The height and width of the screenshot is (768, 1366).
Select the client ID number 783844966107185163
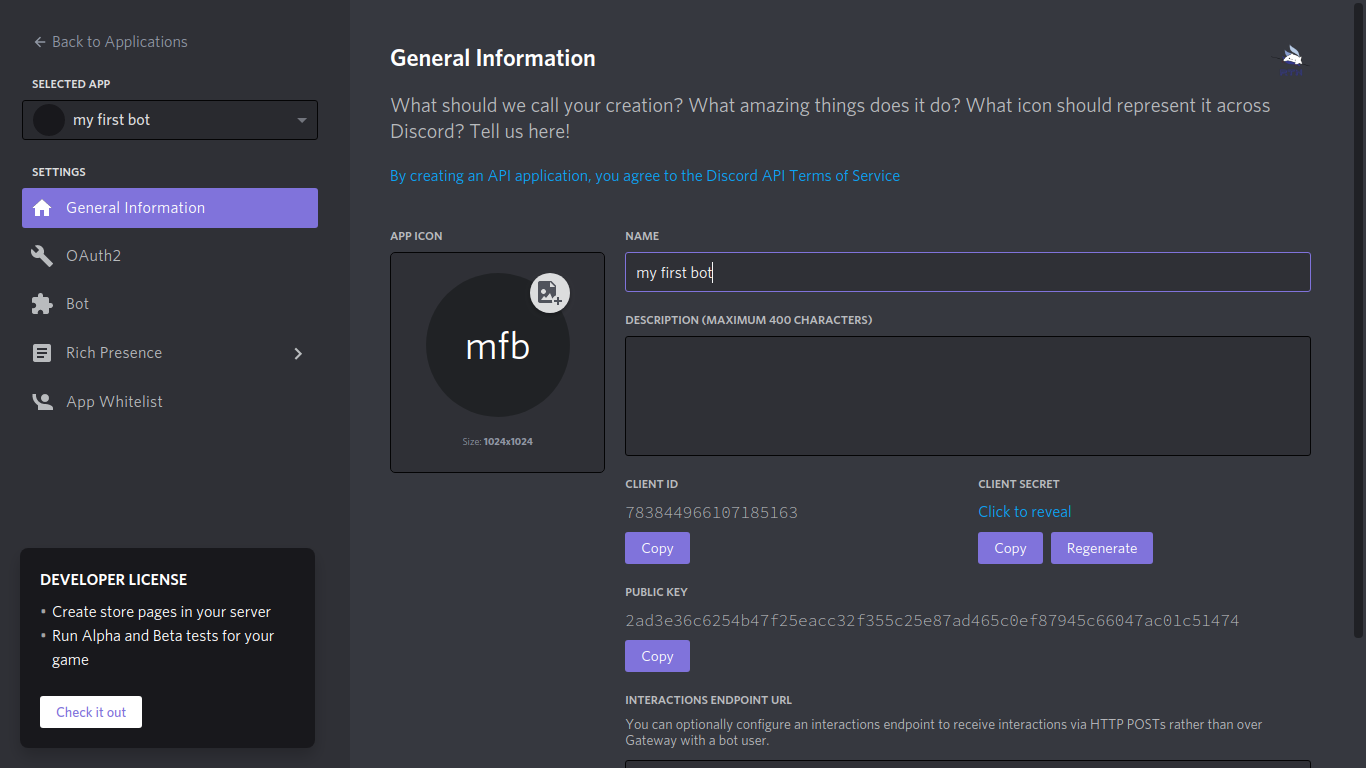(x=711, y=513)
